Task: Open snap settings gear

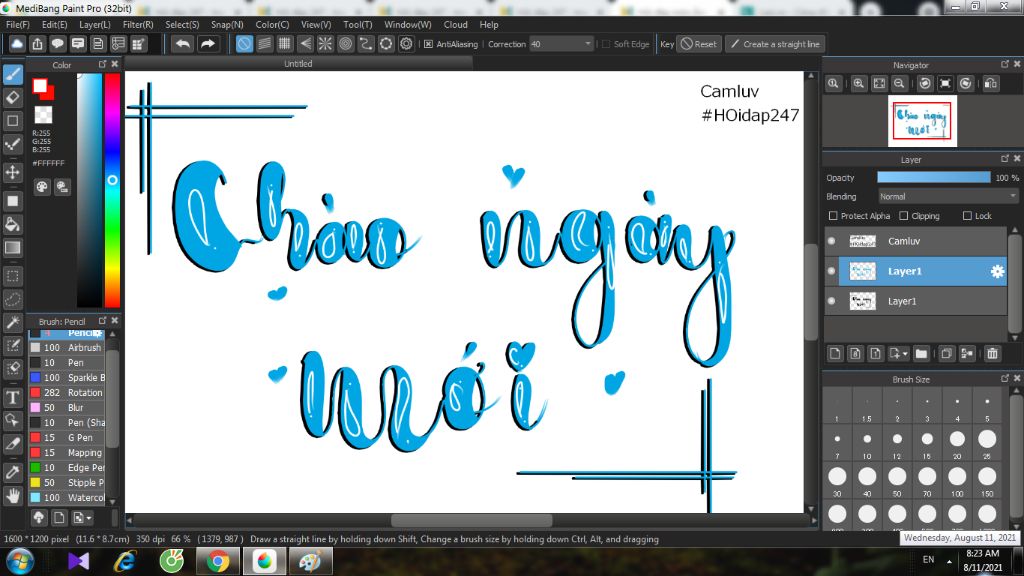Action: point(406,44)
